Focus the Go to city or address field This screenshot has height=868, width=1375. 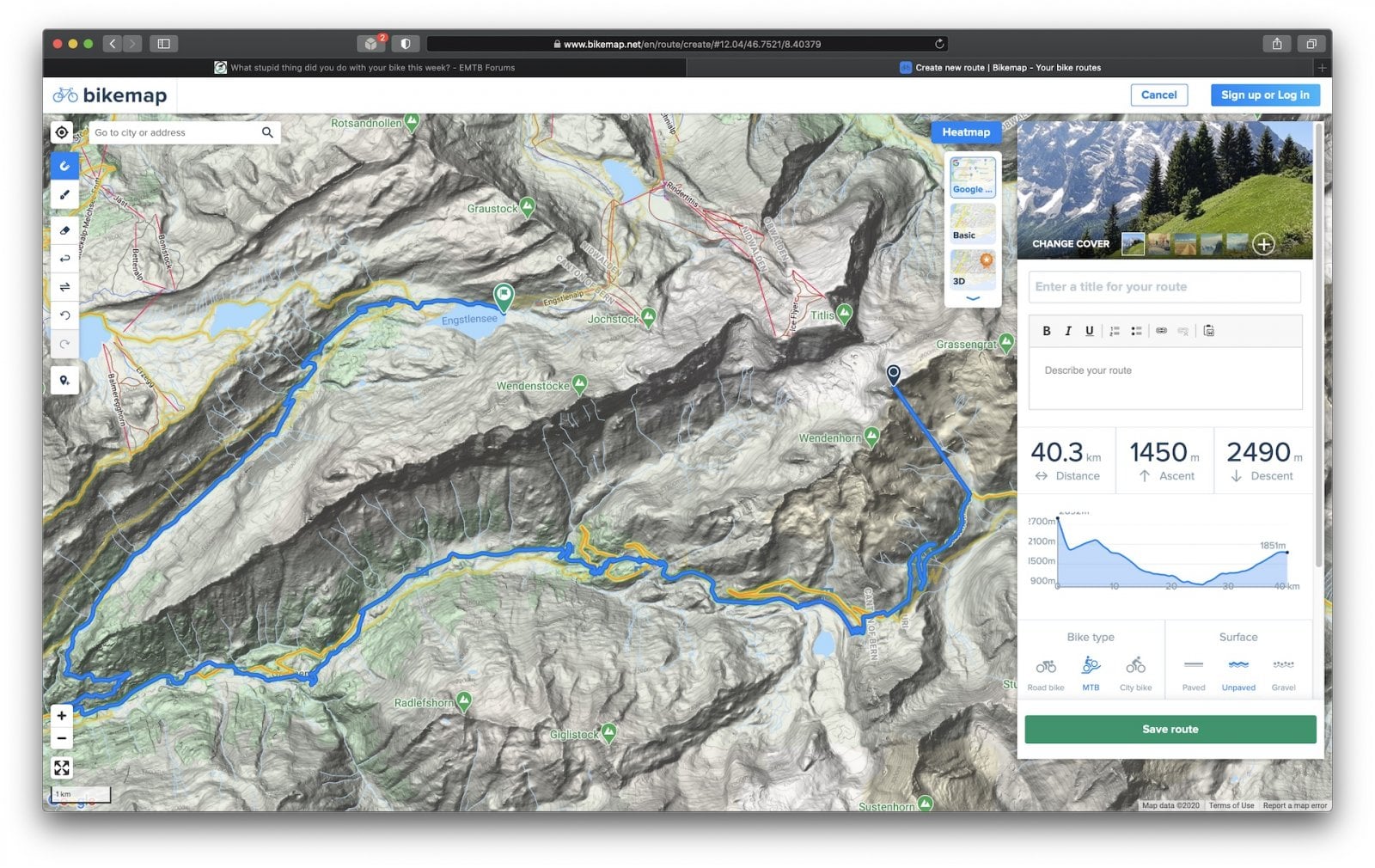(x=174, y=132)
